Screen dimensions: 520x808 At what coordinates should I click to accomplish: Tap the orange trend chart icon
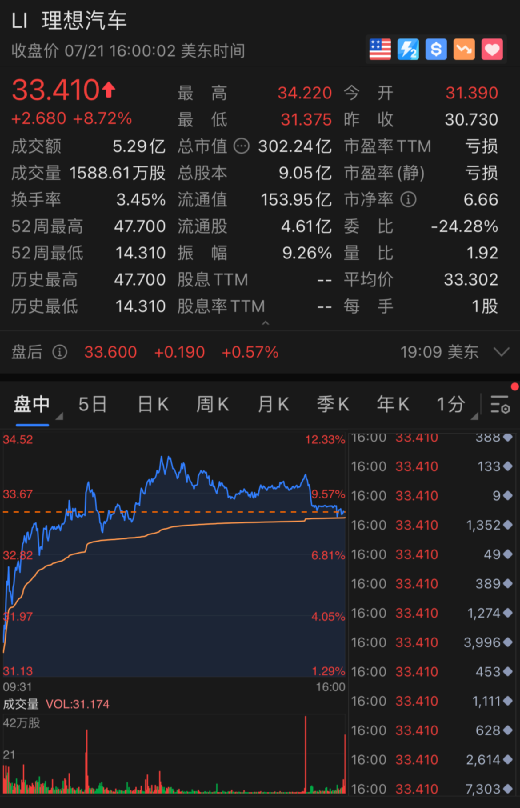(464, 49)
